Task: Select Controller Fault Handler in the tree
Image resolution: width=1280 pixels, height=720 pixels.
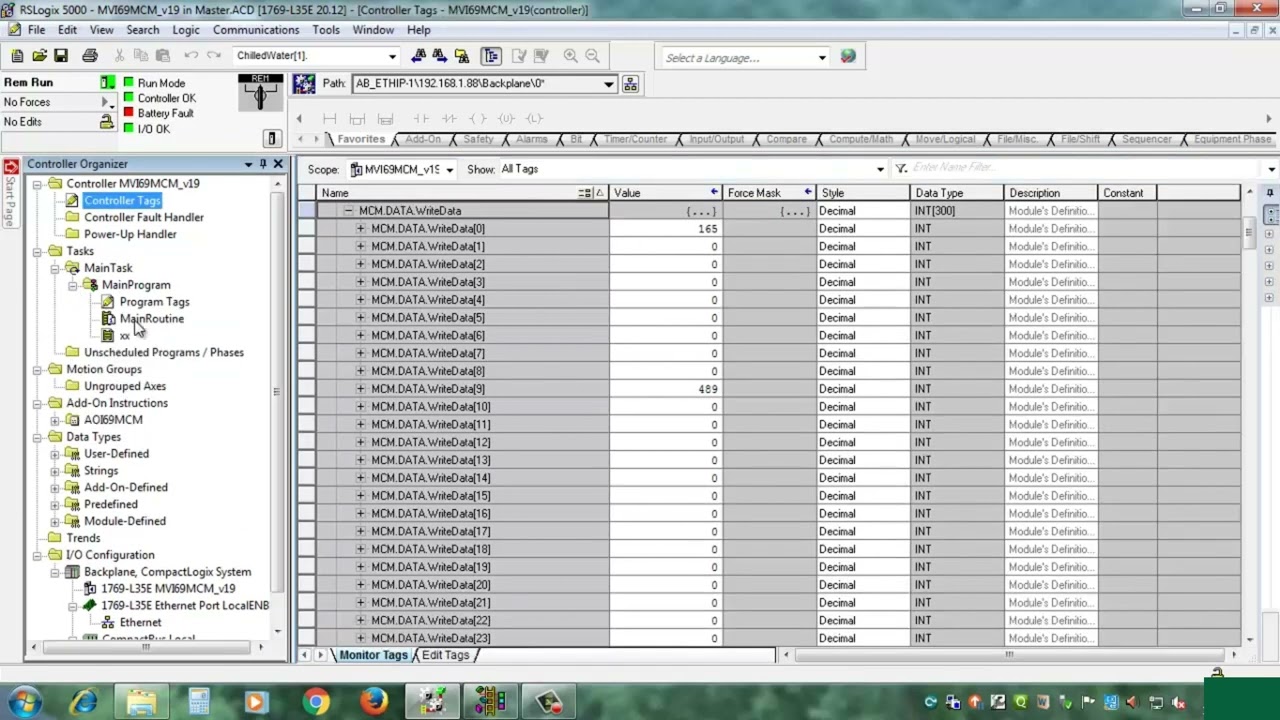Action: pos(144,217)
